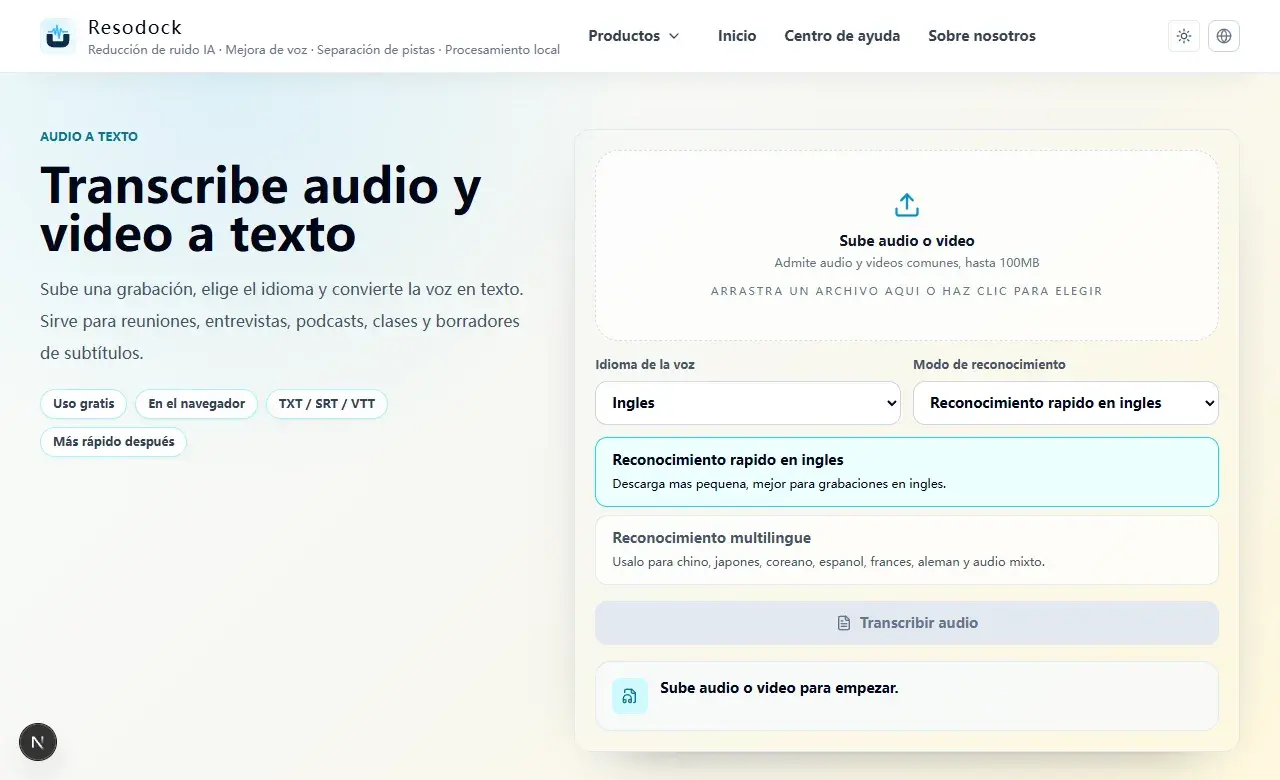Click the 'Transcribe audio y video a texto' heading
The width and height of the screenshot is (1280, 780).
(x=261, y=209)
